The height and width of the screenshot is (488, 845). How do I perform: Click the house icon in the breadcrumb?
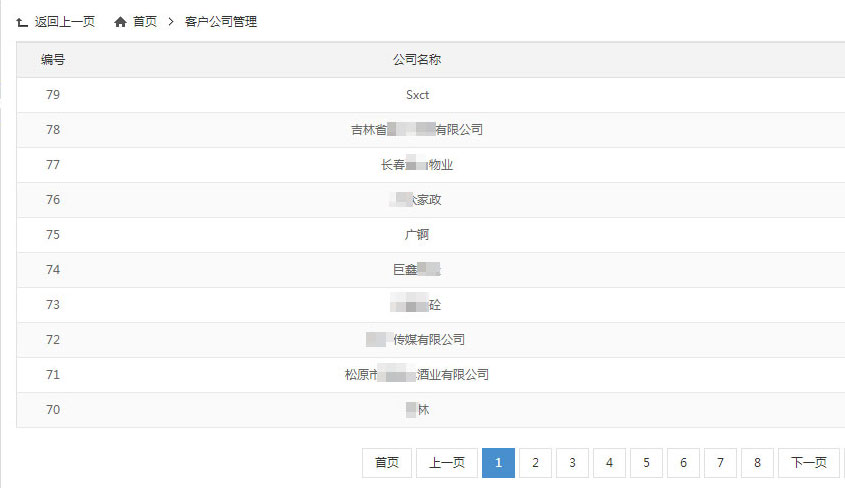121,22
